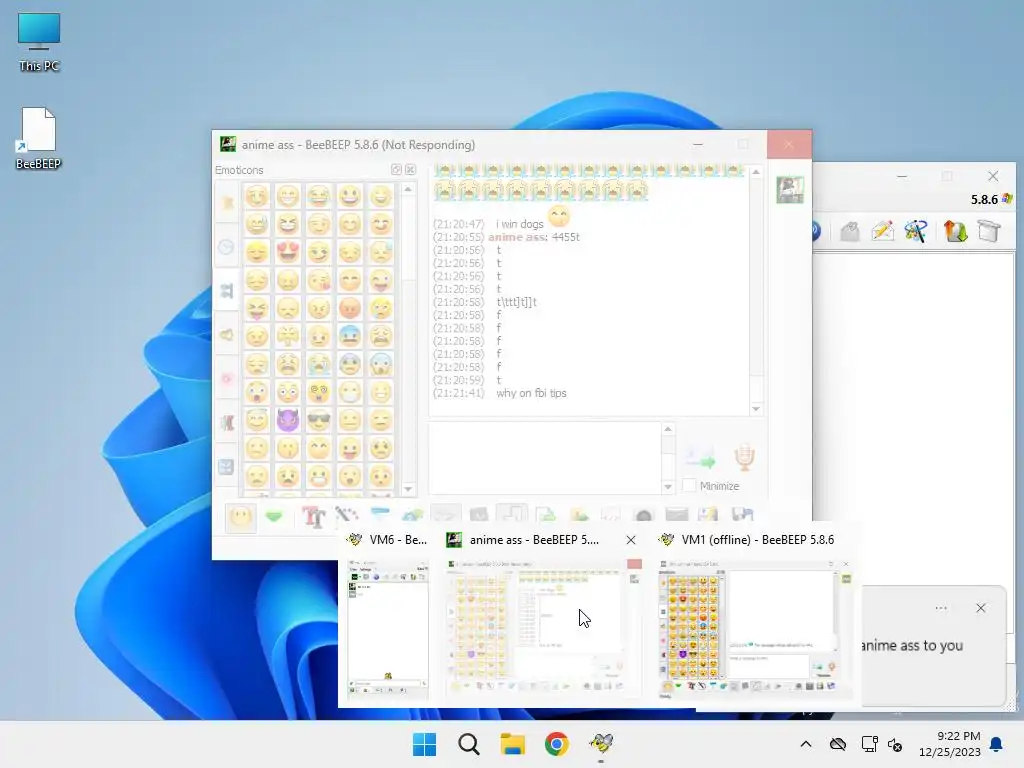The height and width of the screenshot is (768, 1024).
Task: Change chat font with Tt icon
Action: coord(313,517)
